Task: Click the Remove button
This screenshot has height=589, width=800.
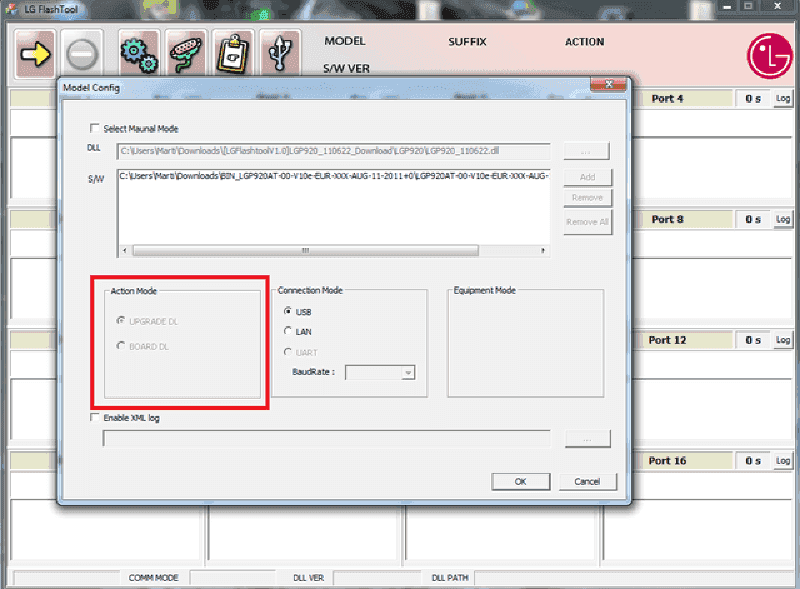Action: click(x=587, y=198)
